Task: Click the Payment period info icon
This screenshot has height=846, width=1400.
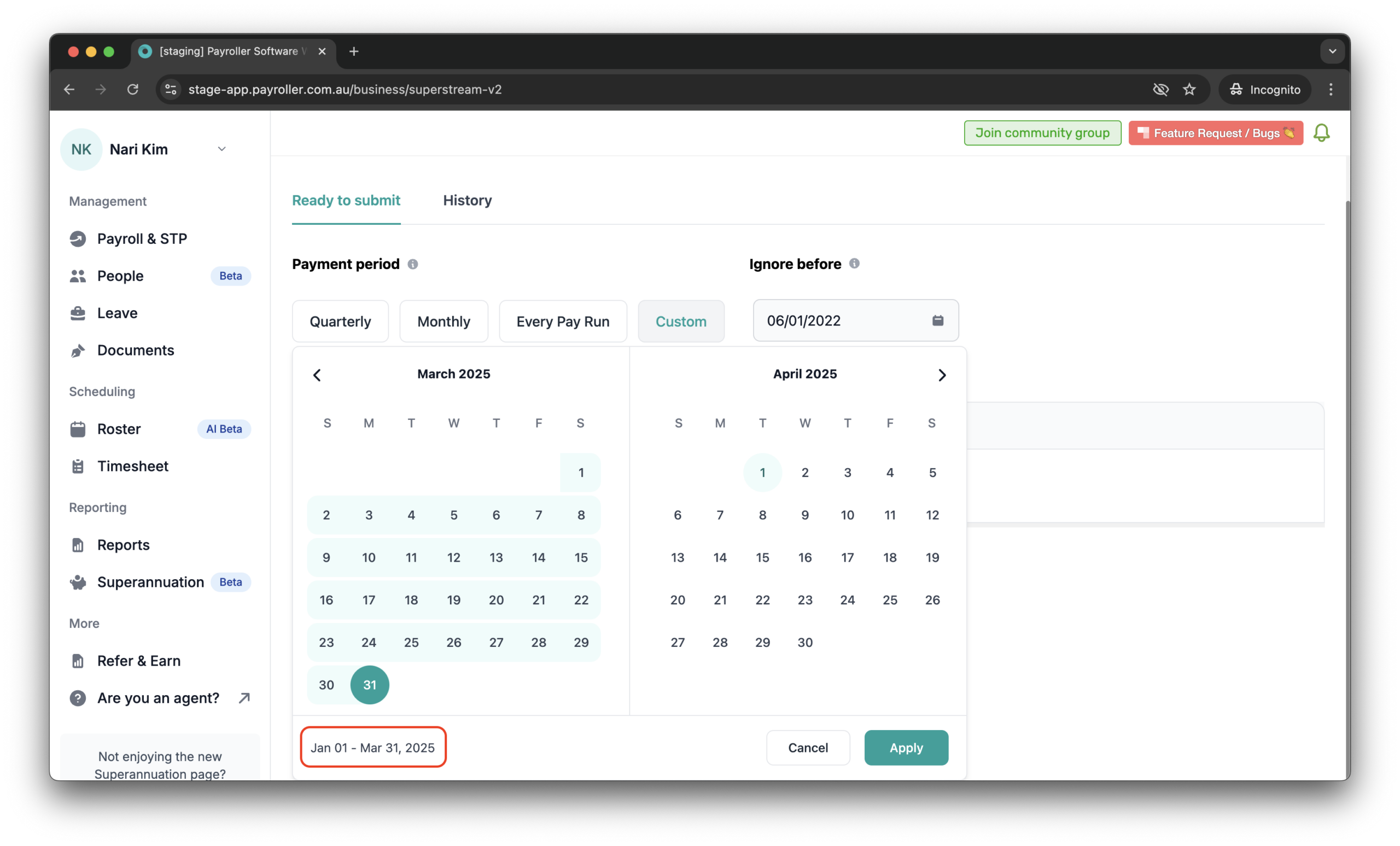Action: [x=412, y=264]
